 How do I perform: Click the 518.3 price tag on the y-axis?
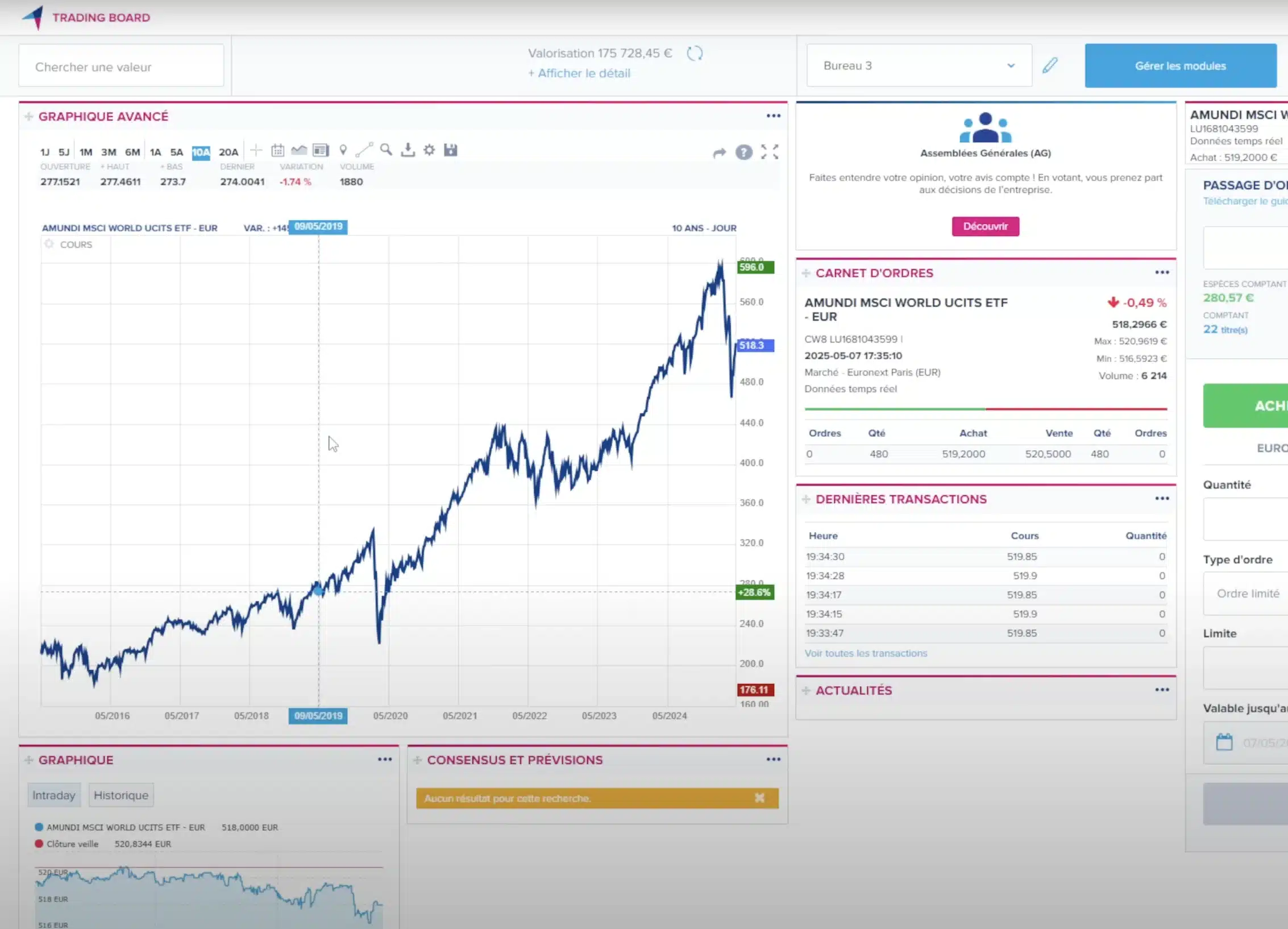coord(755,346)
